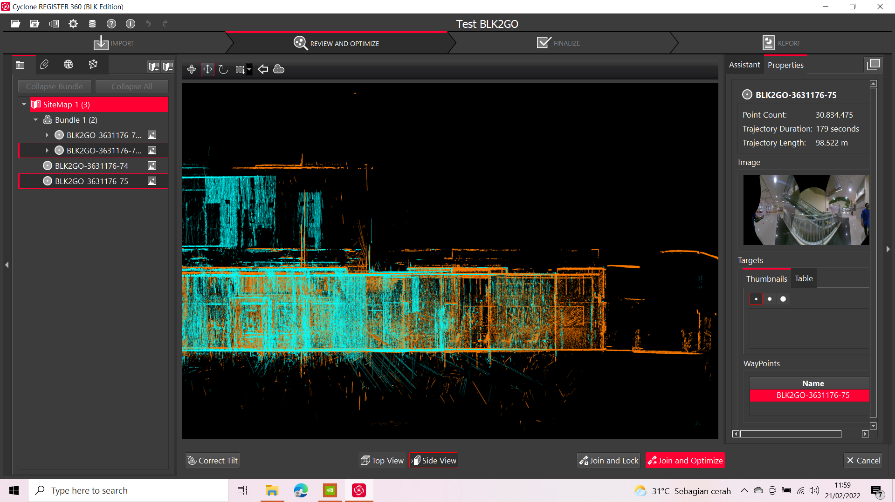Click the selection rectangle tool in viewer toolbar
895x502 pixels.
pyautogui.click(x=240, y=69)
